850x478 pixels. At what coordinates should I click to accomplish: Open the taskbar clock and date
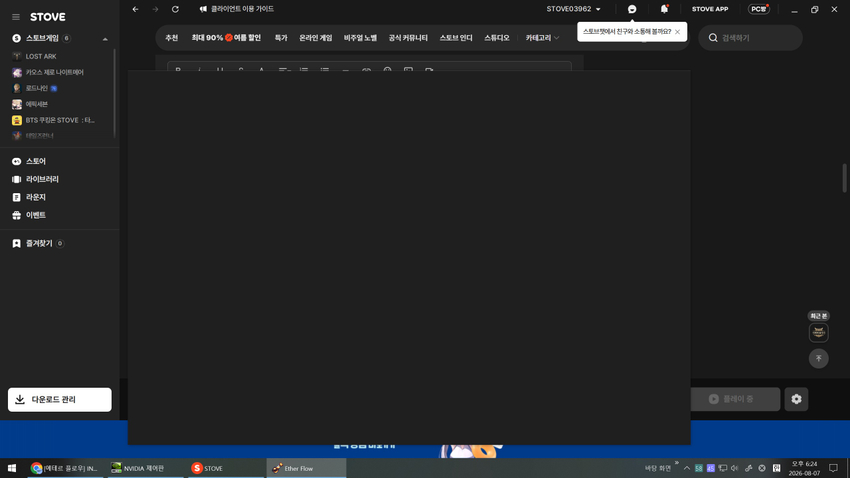tap(804, 468)
